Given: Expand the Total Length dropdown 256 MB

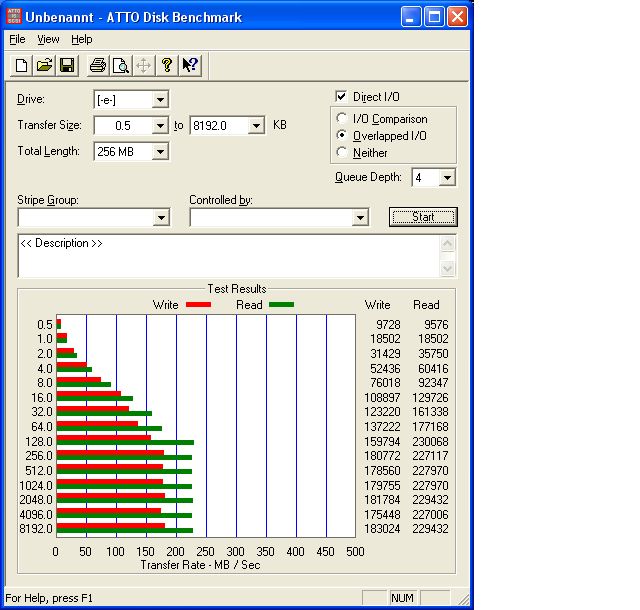Looking at the screenshot, I should (160, 152).
